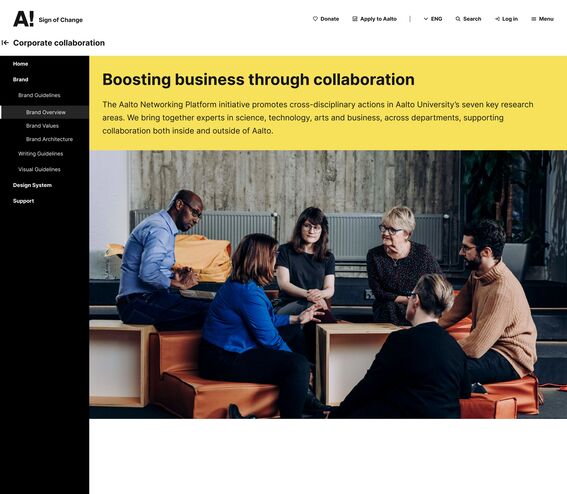Click the Donate heart icon
The height and width of the screenshot is (494, 567).
click(x=315, y=19)
